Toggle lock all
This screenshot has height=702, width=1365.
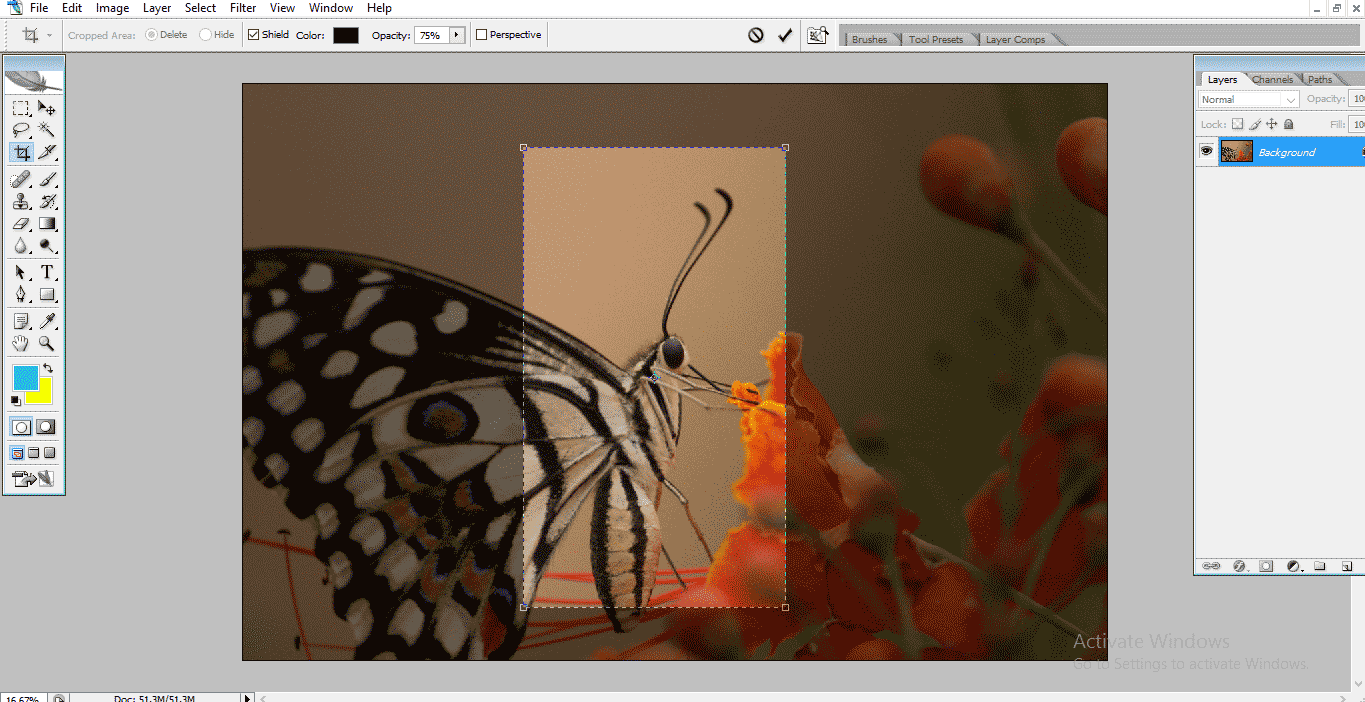tap(1288, 124)
